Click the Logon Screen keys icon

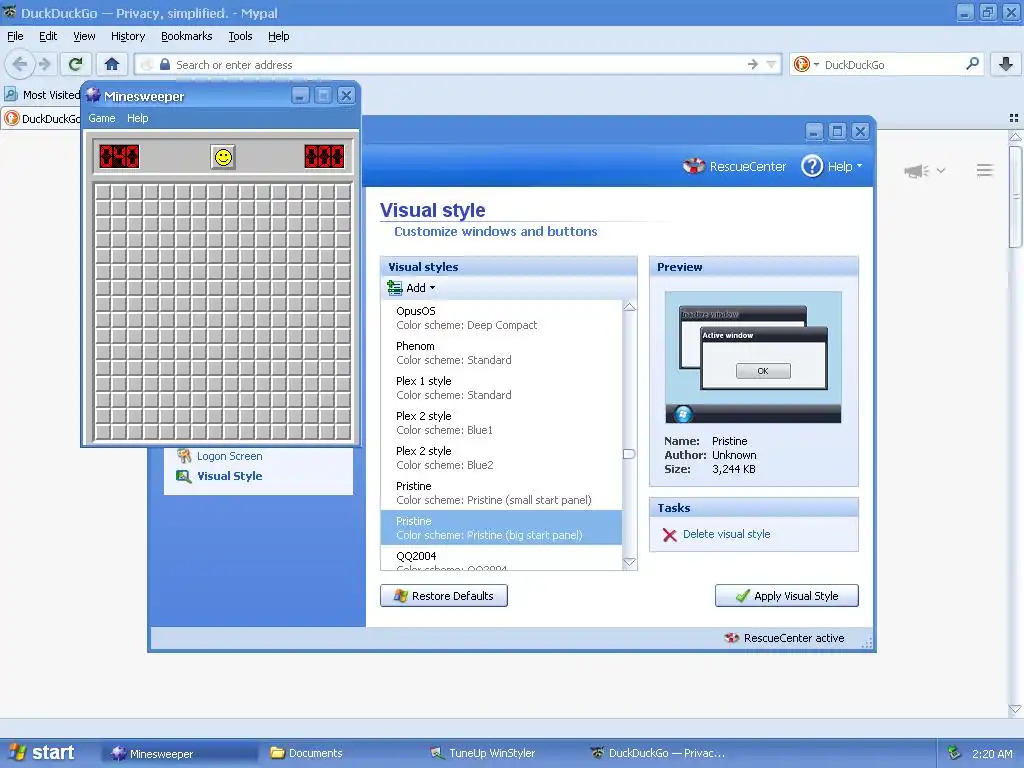pos(184,456)
